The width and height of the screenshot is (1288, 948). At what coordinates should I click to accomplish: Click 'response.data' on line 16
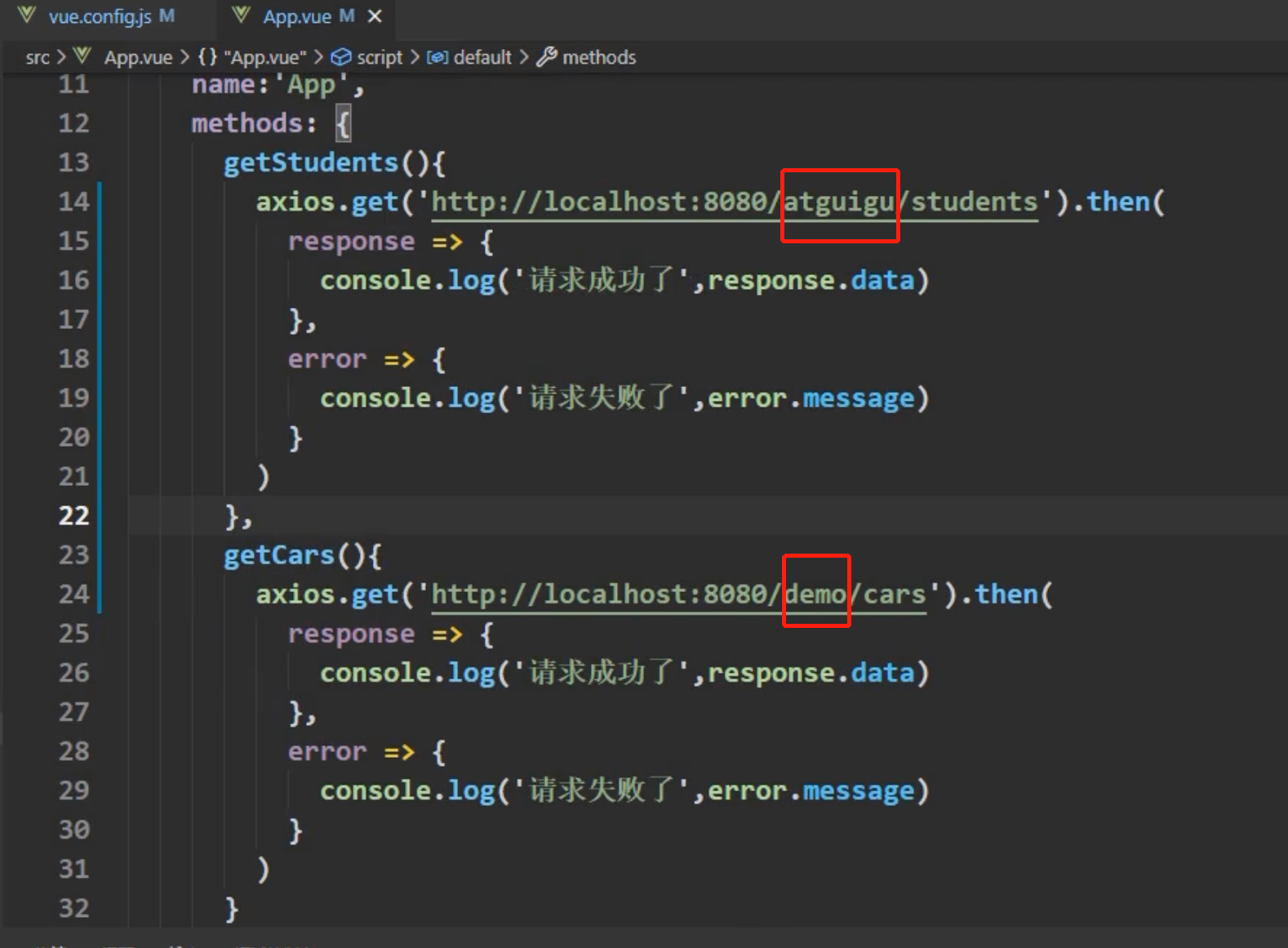tap(811, 281)
